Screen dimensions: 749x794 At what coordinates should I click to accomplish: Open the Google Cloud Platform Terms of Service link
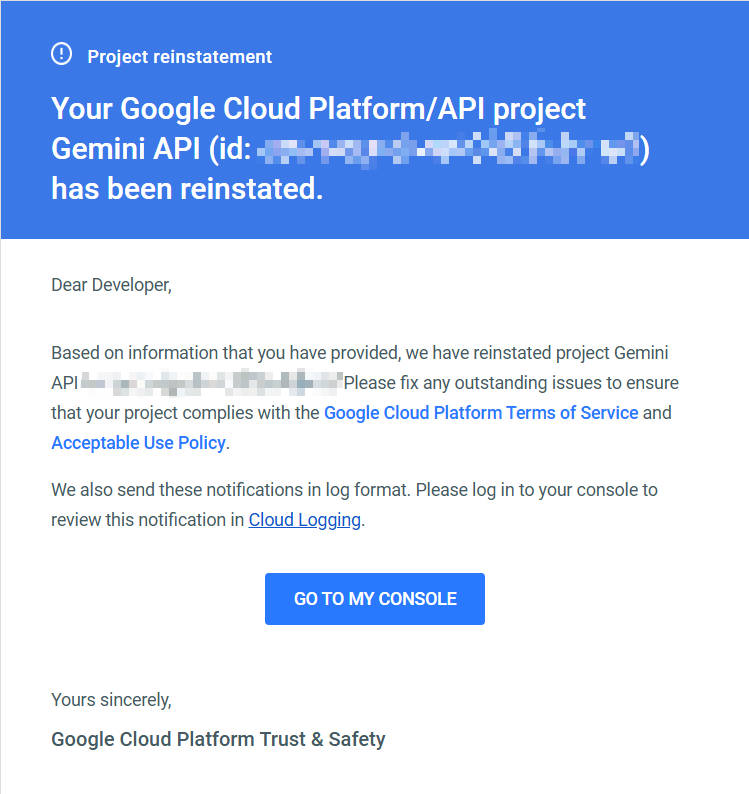(x=481, y=413)
